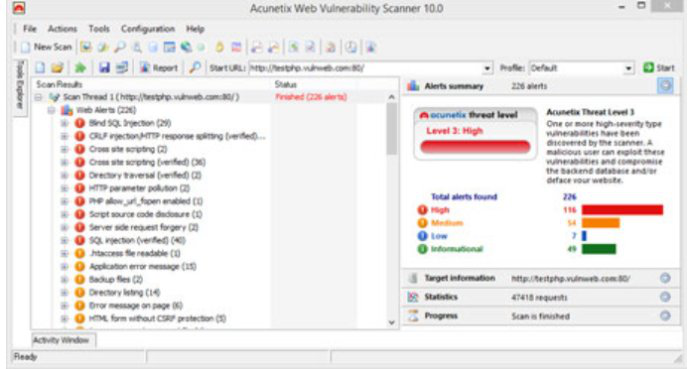Open the Tools menu
This screenshot has width=690, height=369.
click(x=99, y=29)
